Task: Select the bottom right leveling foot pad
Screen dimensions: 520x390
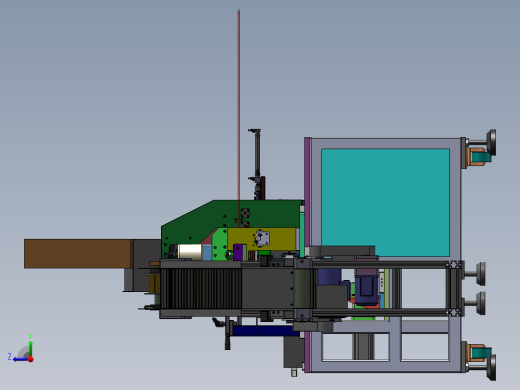Action: click(491, 367)
